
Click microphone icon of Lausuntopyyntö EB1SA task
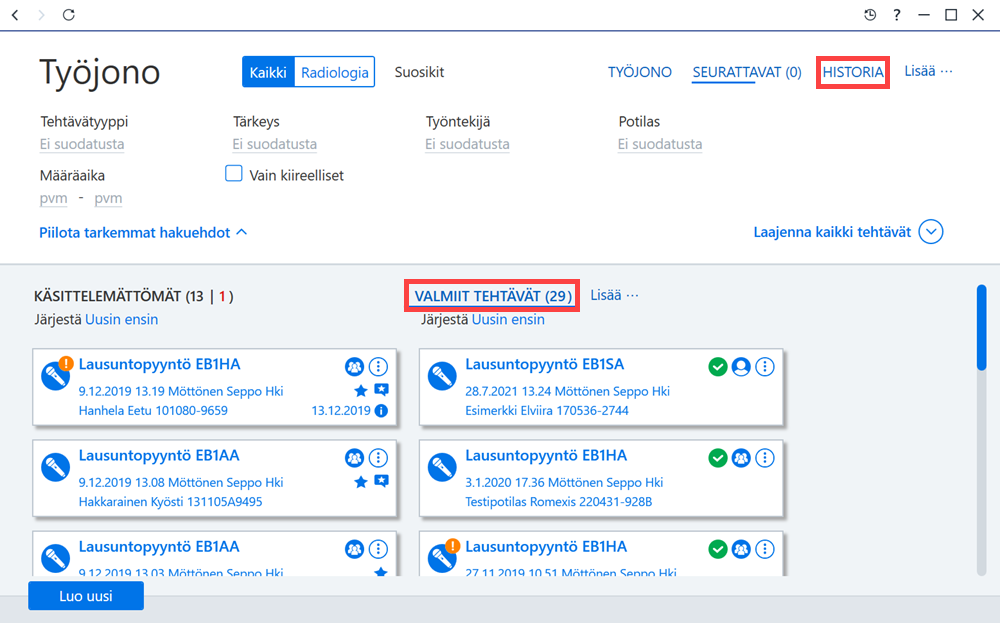(x=442, y=376)
